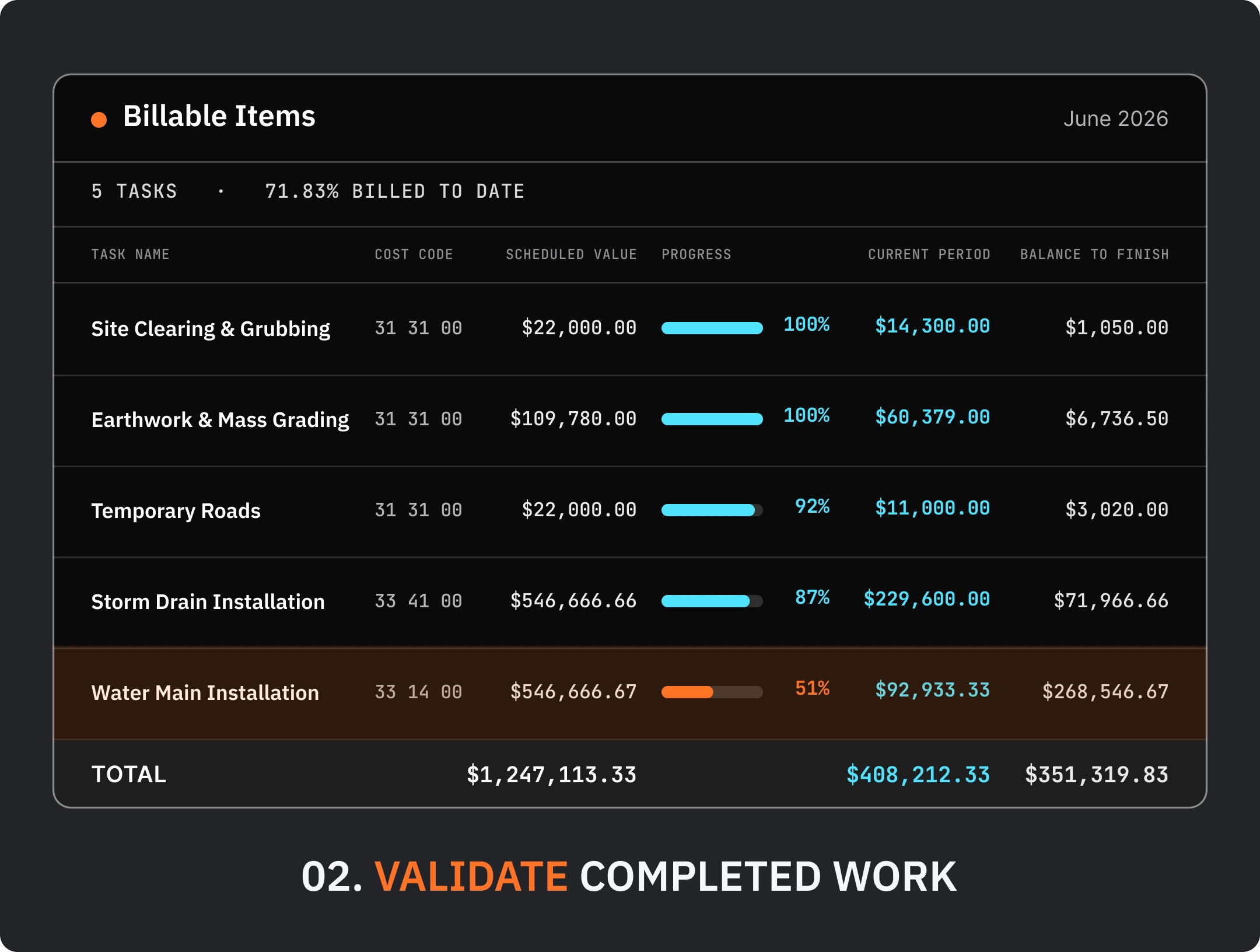1260x952 pixels.
Task: Click the $109,780.00 scheduled value
Action: (x=573, y=419)
